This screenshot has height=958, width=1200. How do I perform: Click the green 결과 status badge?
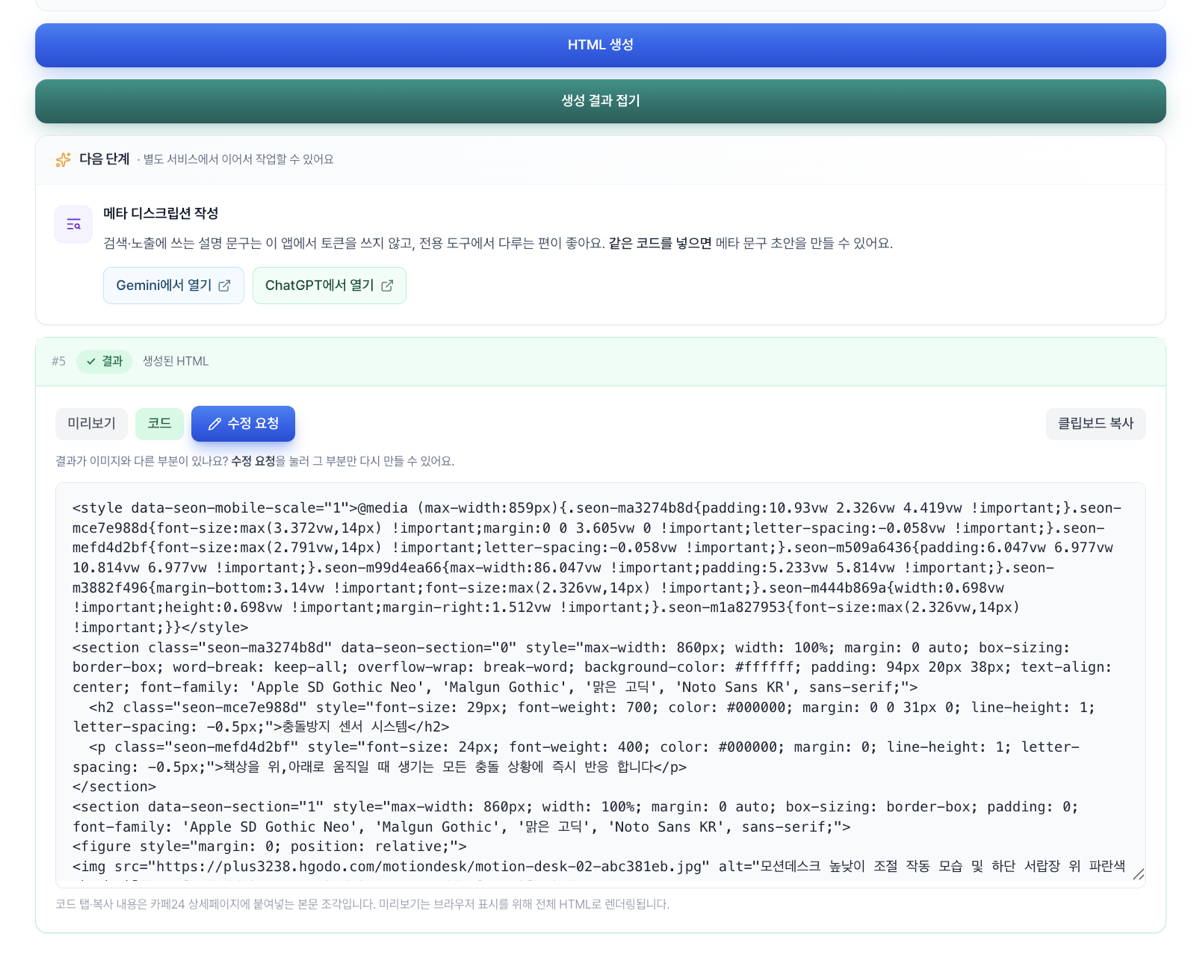click(104, 361)
